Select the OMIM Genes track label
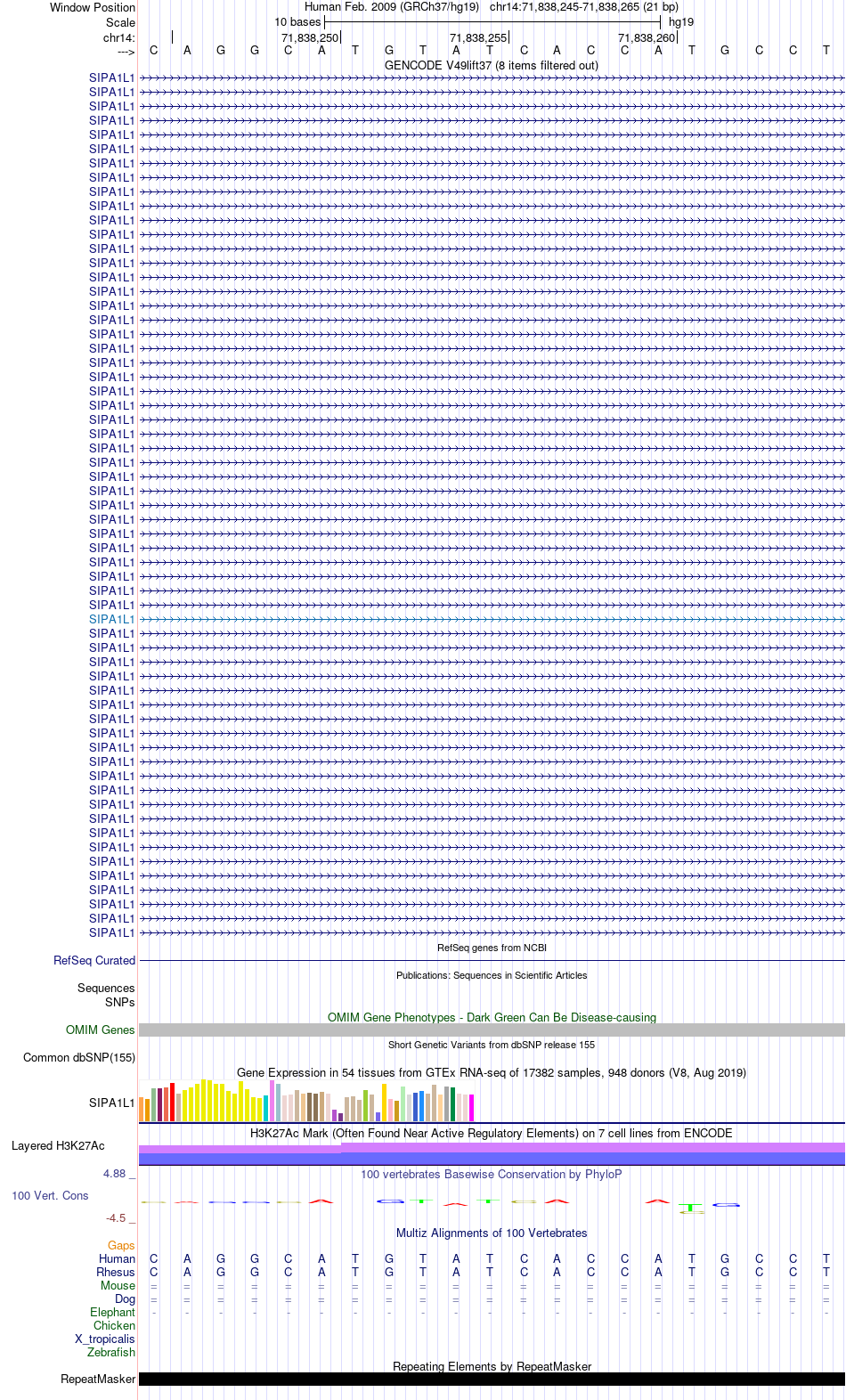 point(101,1030)
